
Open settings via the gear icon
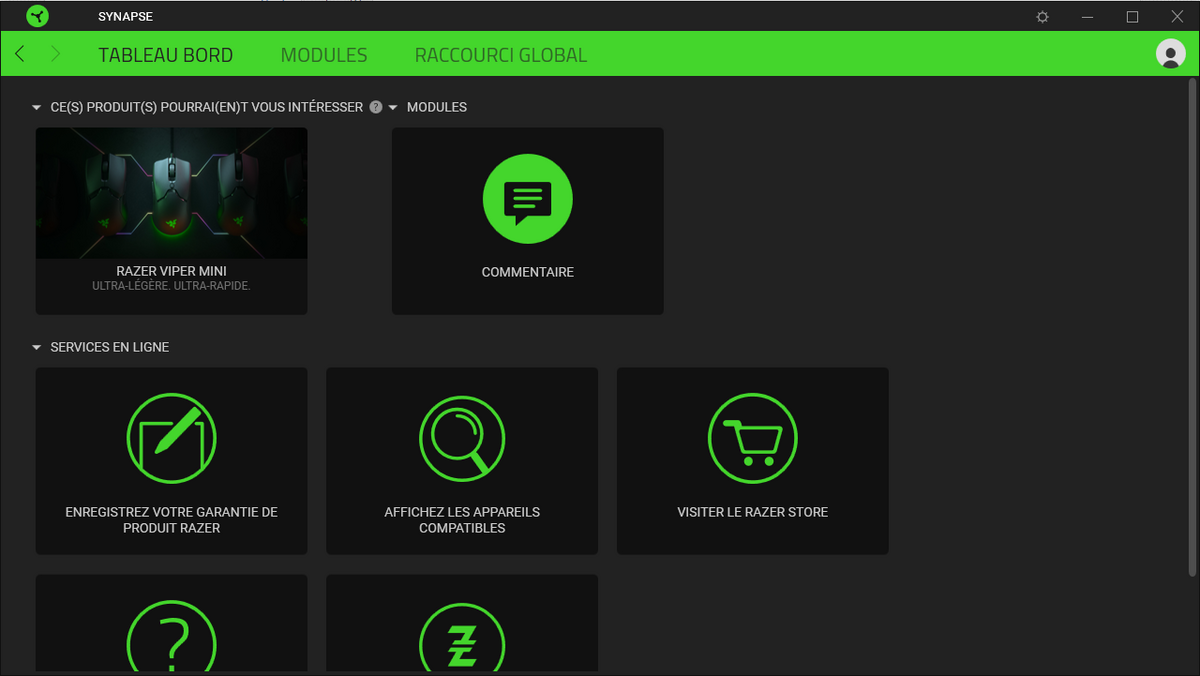point(1043,17)
